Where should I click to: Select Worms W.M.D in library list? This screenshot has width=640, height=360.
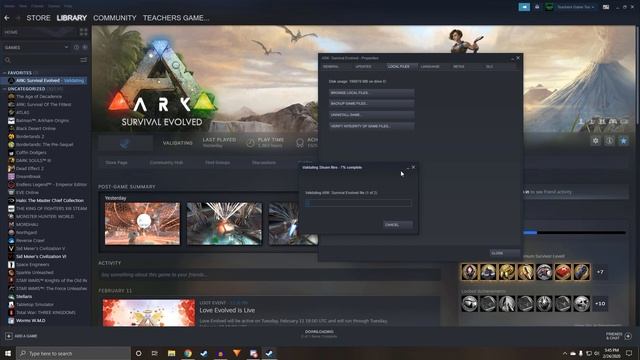(x=31, y=320)
